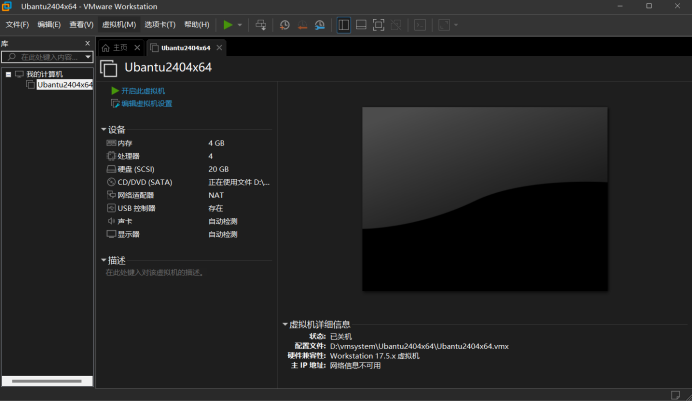Viewport: 692px width, 401px height.
Task: Focus the library search input field
Action: click(43, 57)
